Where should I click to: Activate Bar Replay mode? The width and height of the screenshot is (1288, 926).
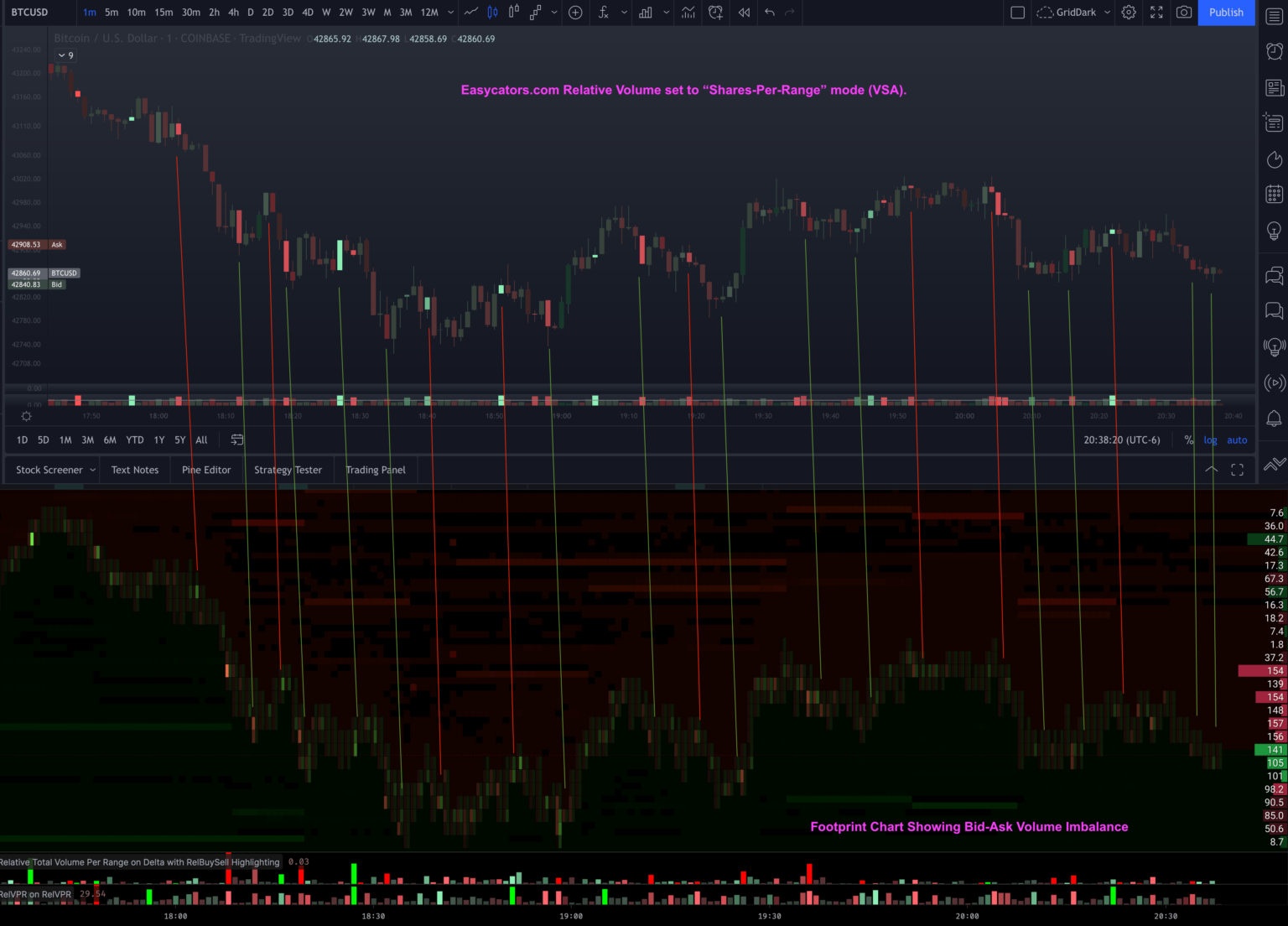[x=742, y=13]
